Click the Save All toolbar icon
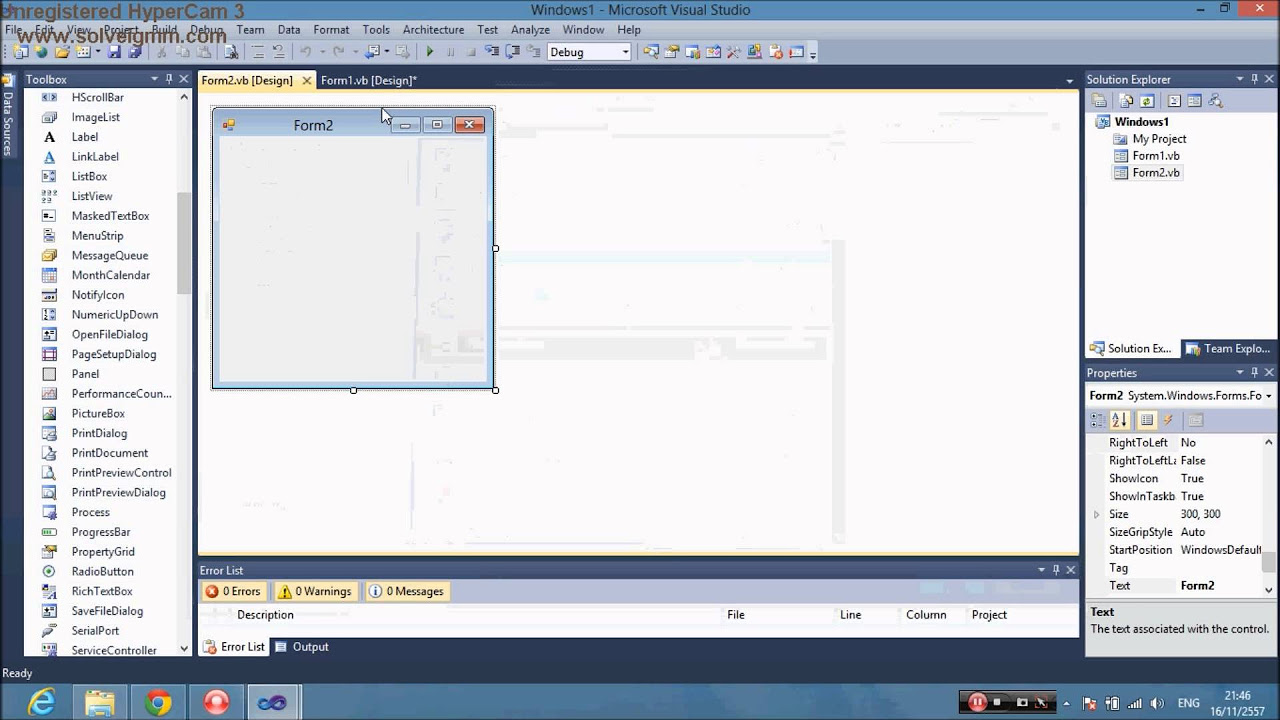Viewport: 1280px width, 720px height. coord(134,52)
